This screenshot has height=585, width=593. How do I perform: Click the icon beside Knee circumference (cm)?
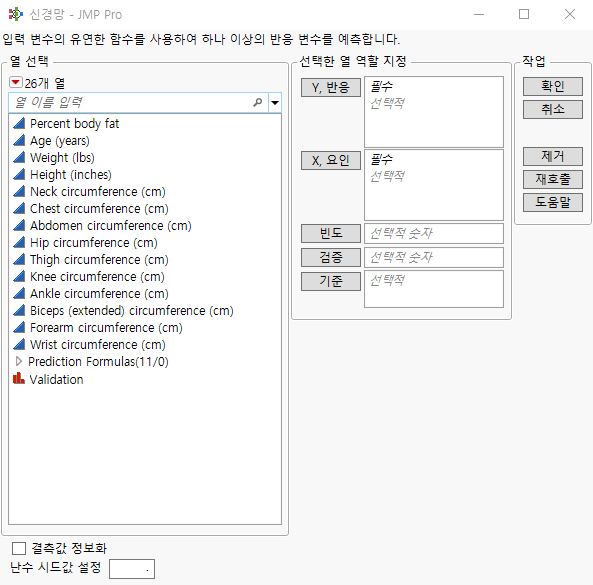pos(19,276)
